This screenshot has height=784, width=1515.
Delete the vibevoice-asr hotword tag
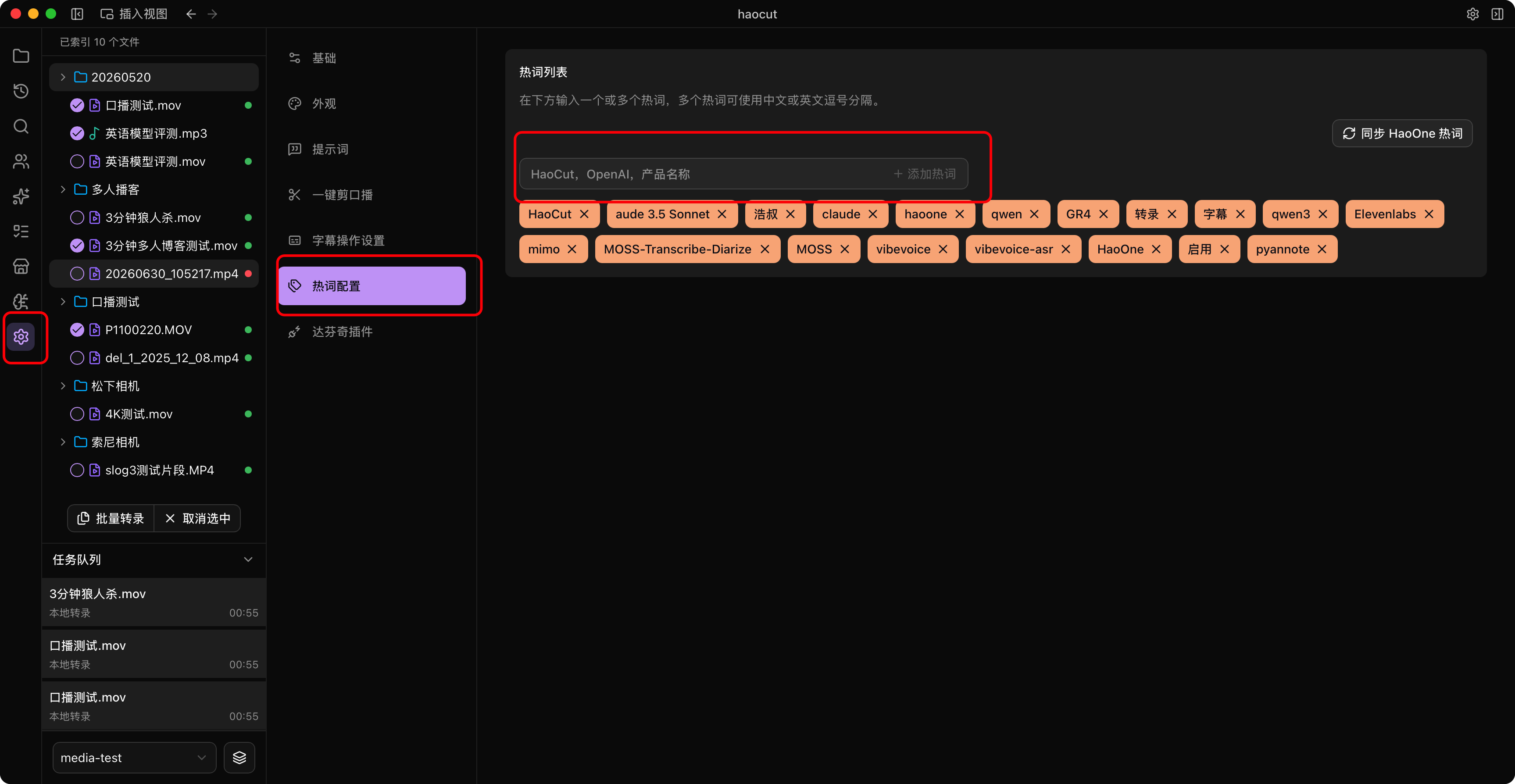[1066, 249]
